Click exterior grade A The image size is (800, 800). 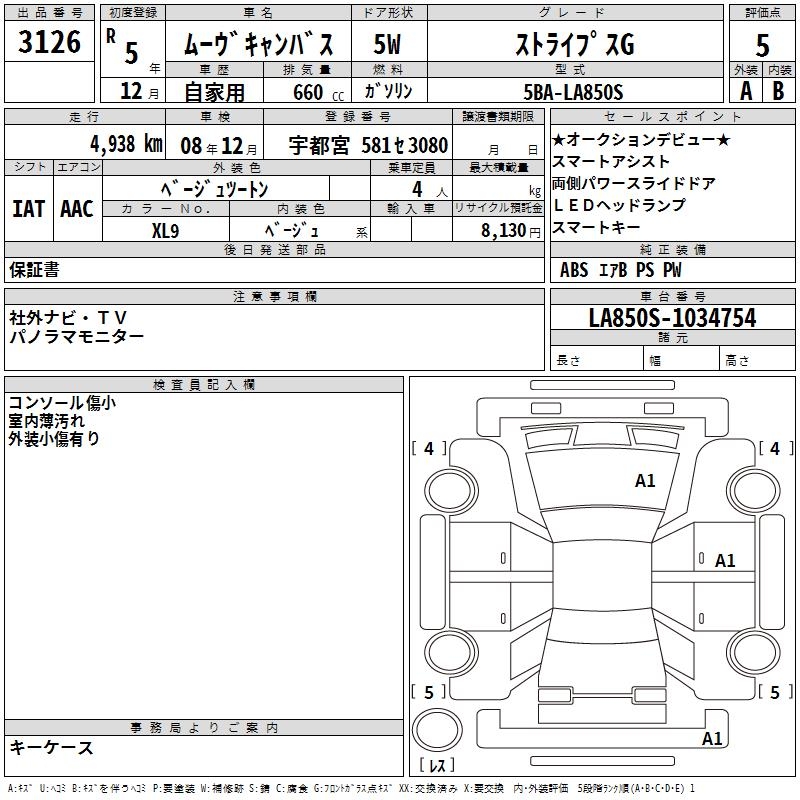pos(746,91)
